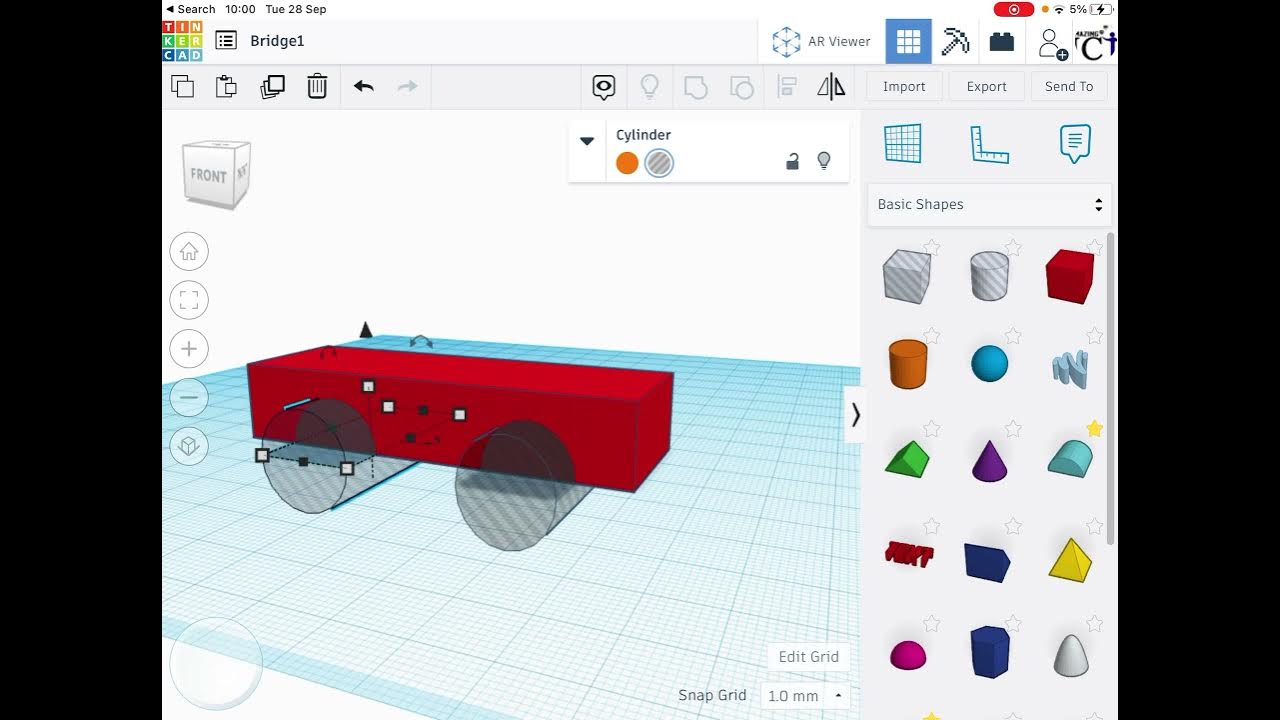The image size is (1280, 720).
Task: Open the Basic Shapes dropdown
Action: (989, 204)
